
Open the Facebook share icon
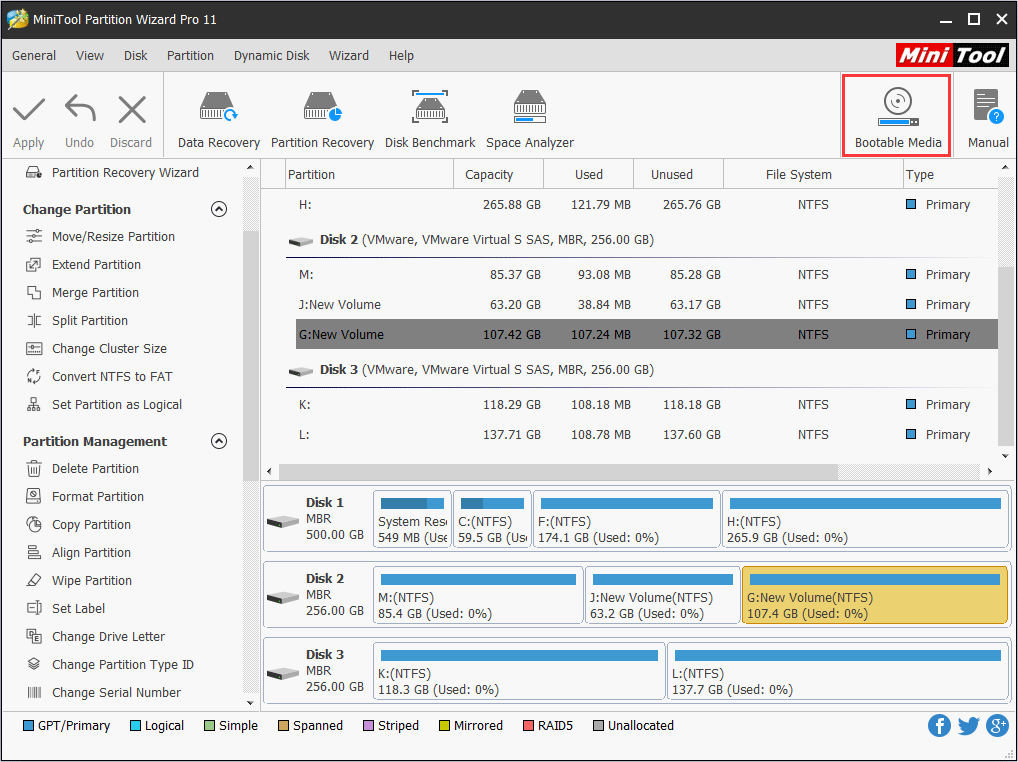coord(939,726)
